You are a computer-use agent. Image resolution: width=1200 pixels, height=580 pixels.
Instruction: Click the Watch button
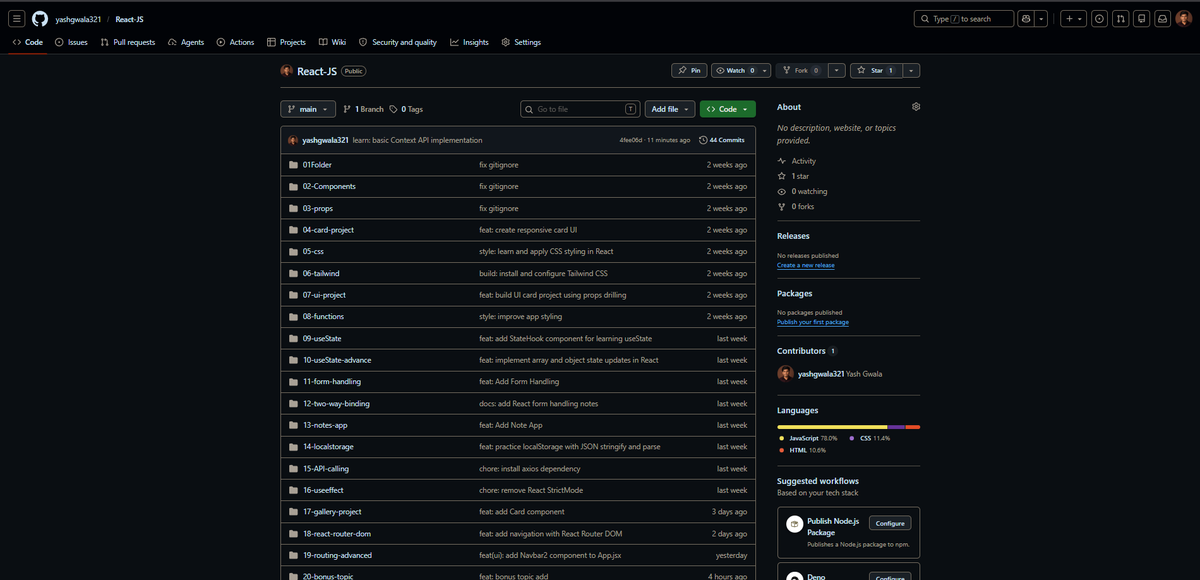pyautogui.click(x=735, y=70)
